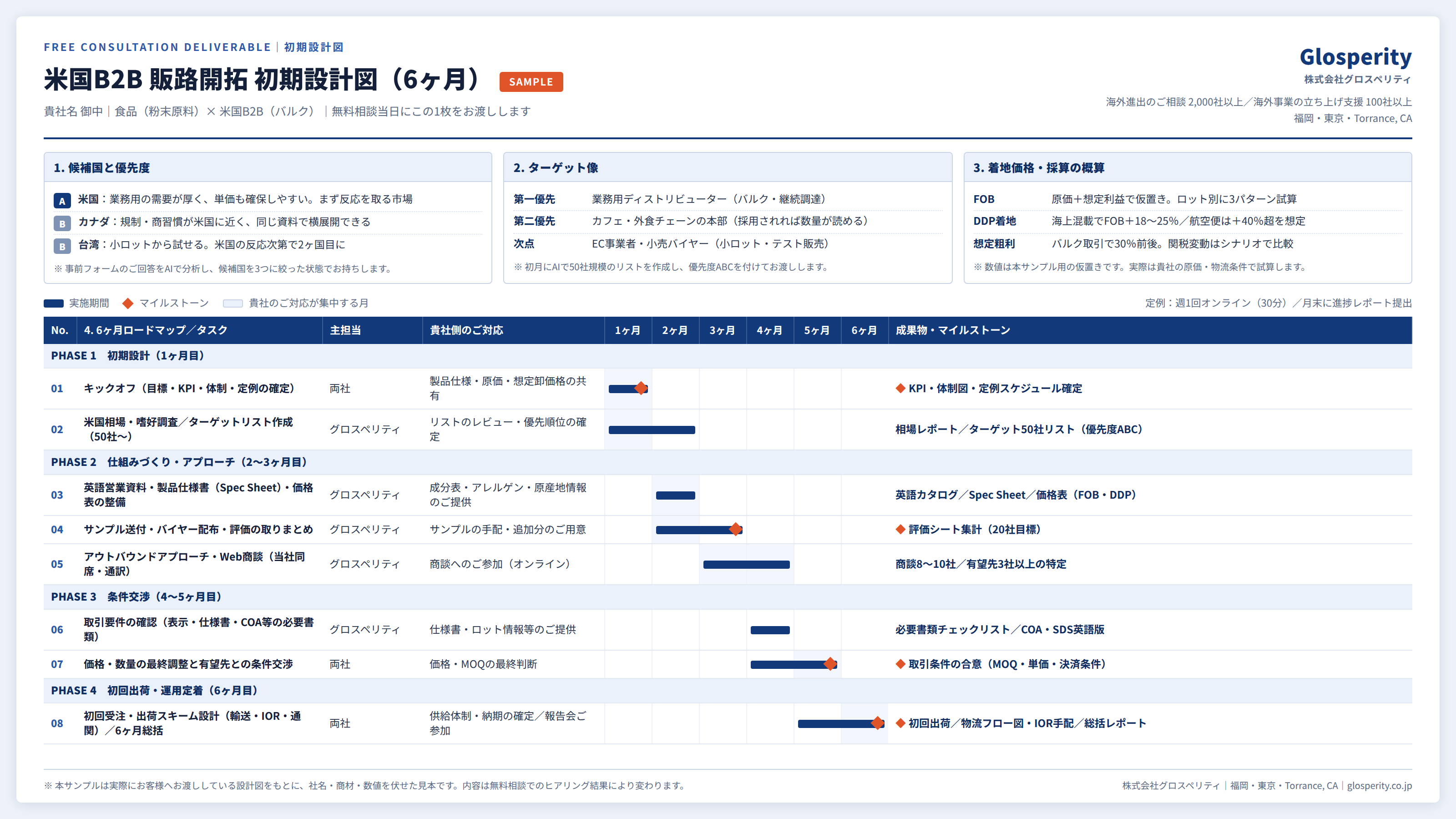Click the 想定粗利 label
The height and width of the screenshot is (819, 1456).
994,243
